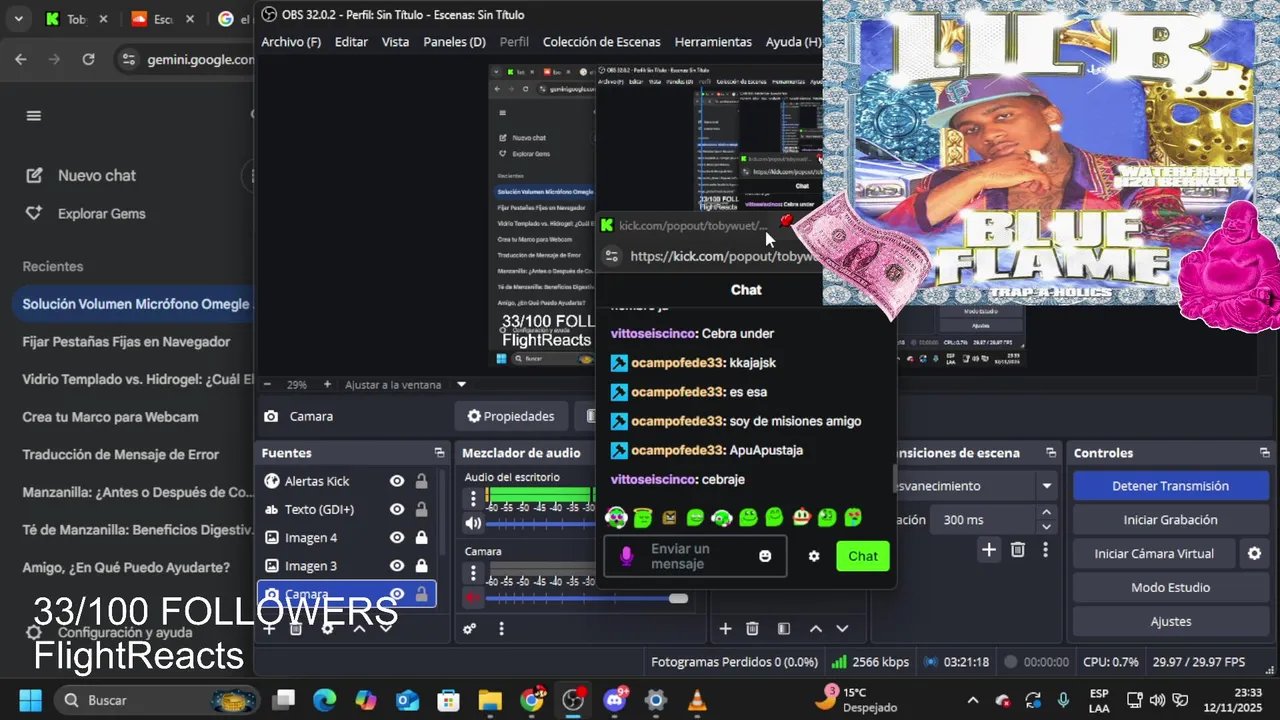Viewport: 1280px width, 720px height.
Task: Open OBS Ajustes
Action: [x=1170, y=621]
